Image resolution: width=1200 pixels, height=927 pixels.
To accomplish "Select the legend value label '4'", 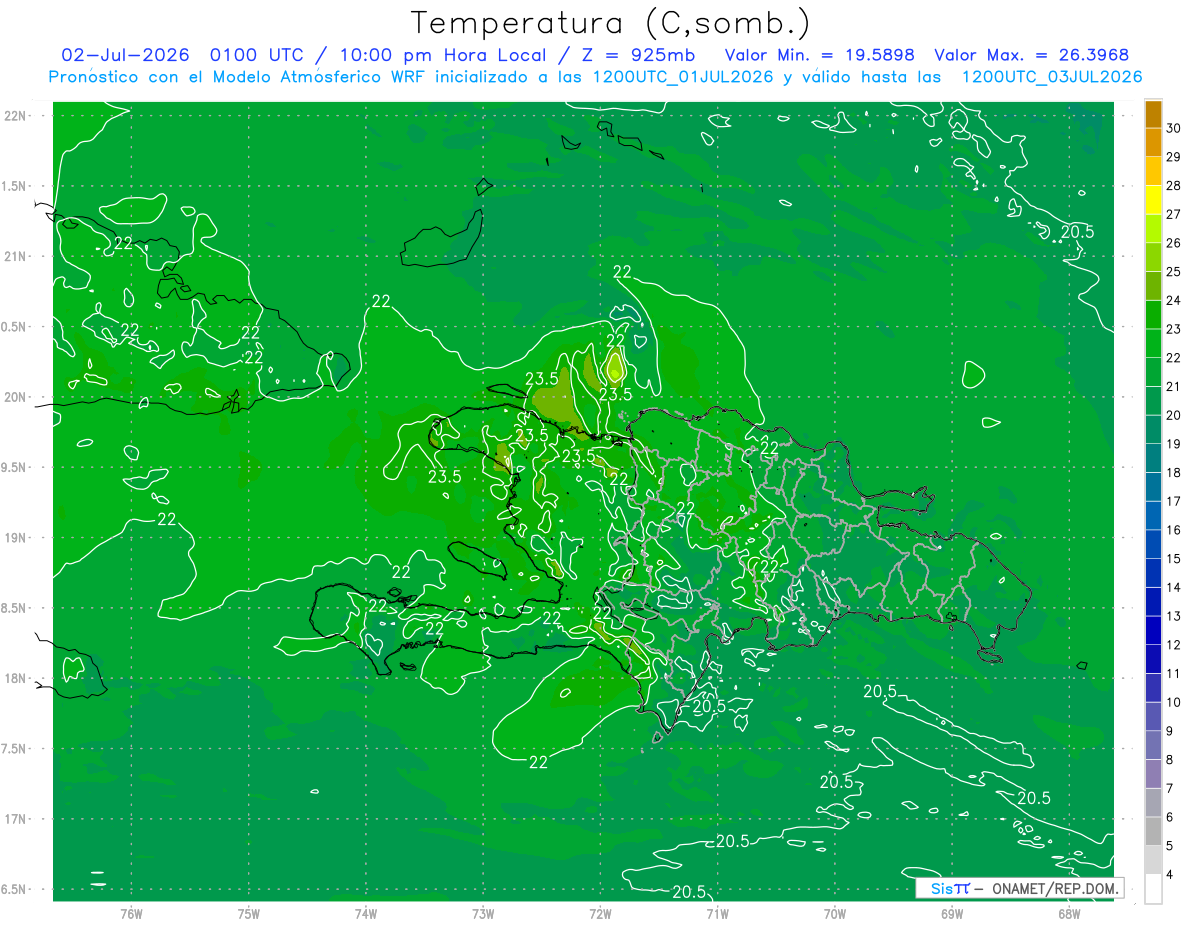I will pyautogui.click(x=1170, y=875).
